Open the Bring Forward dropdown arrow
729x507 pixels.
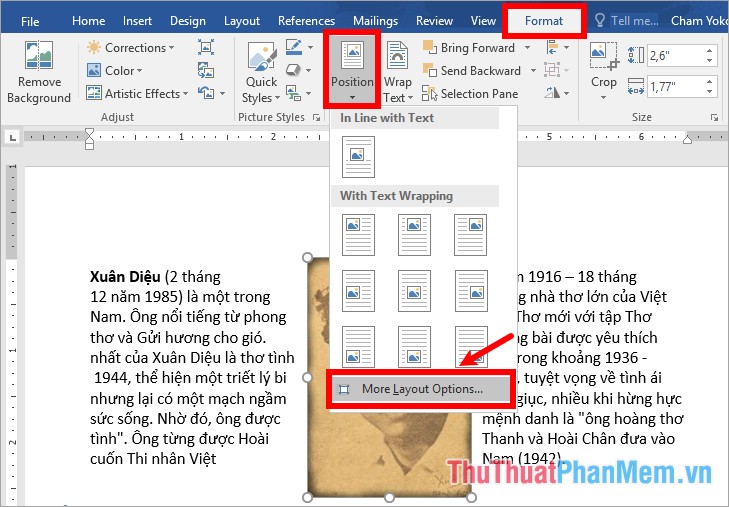(527, 47)
